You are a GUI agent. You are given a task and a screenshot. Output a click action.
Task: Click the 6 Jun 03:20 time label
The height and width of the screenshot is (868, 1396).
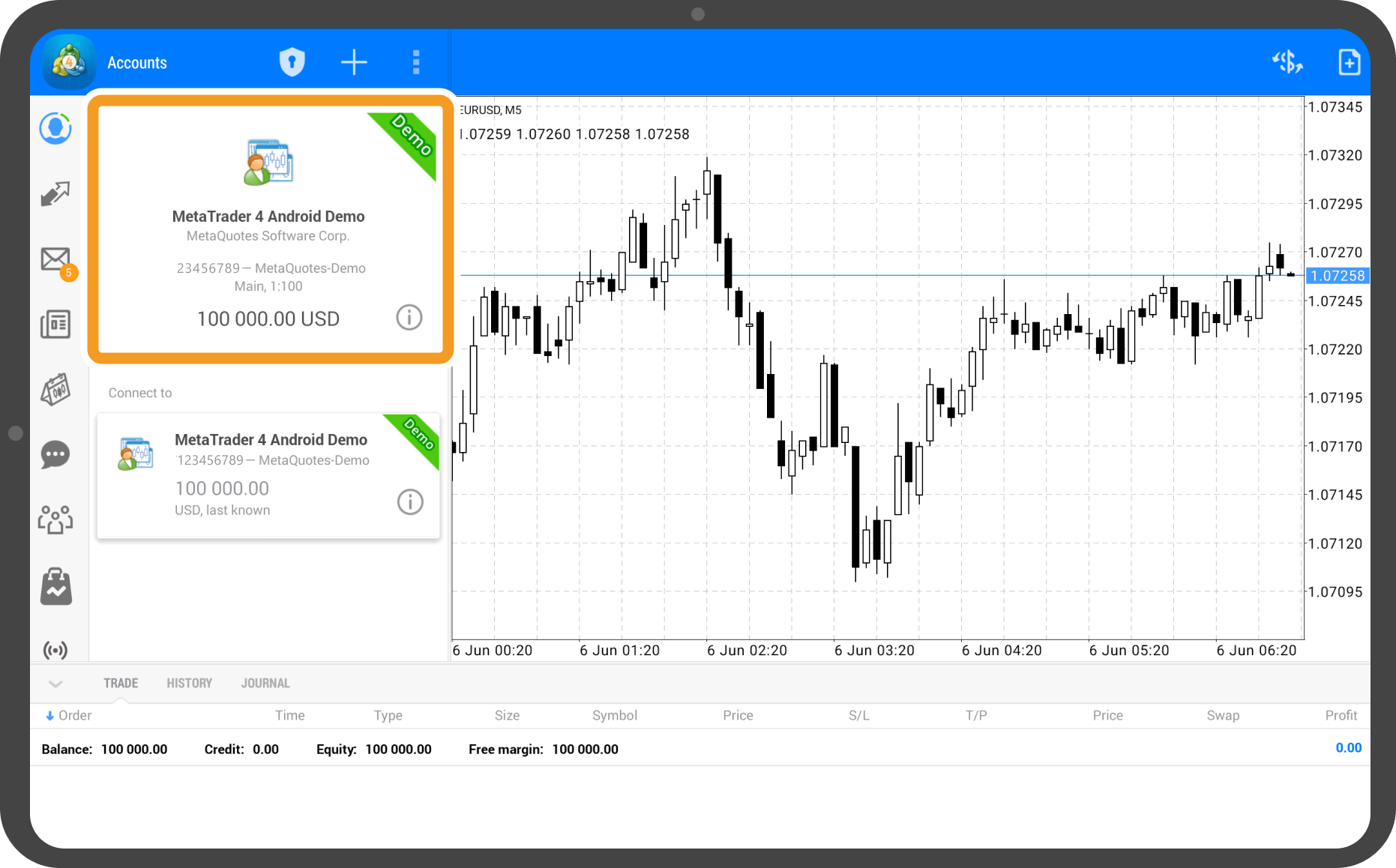coord(874,651)
